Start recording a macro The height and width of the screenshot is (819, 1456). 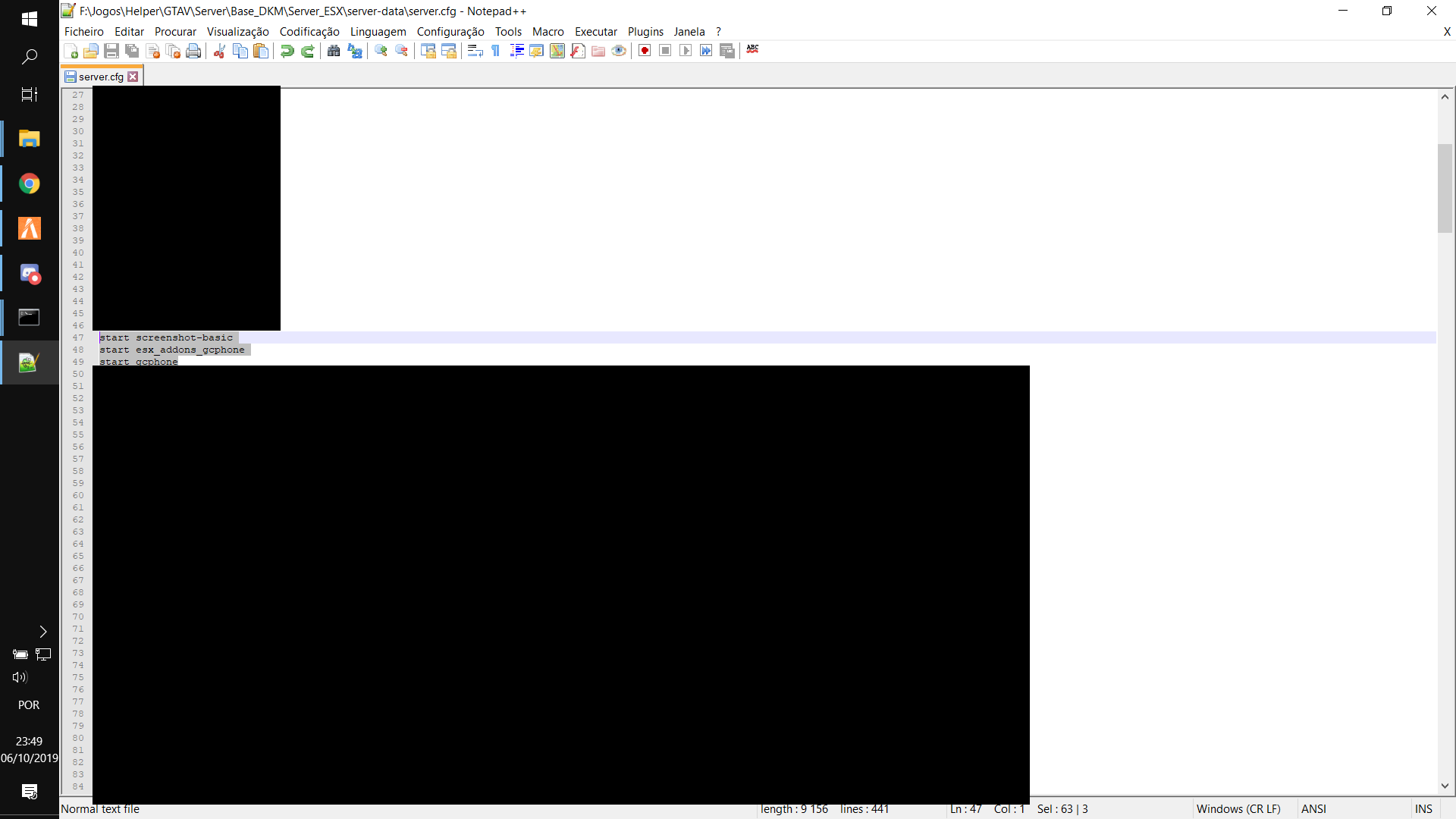(x=644, y=50)
